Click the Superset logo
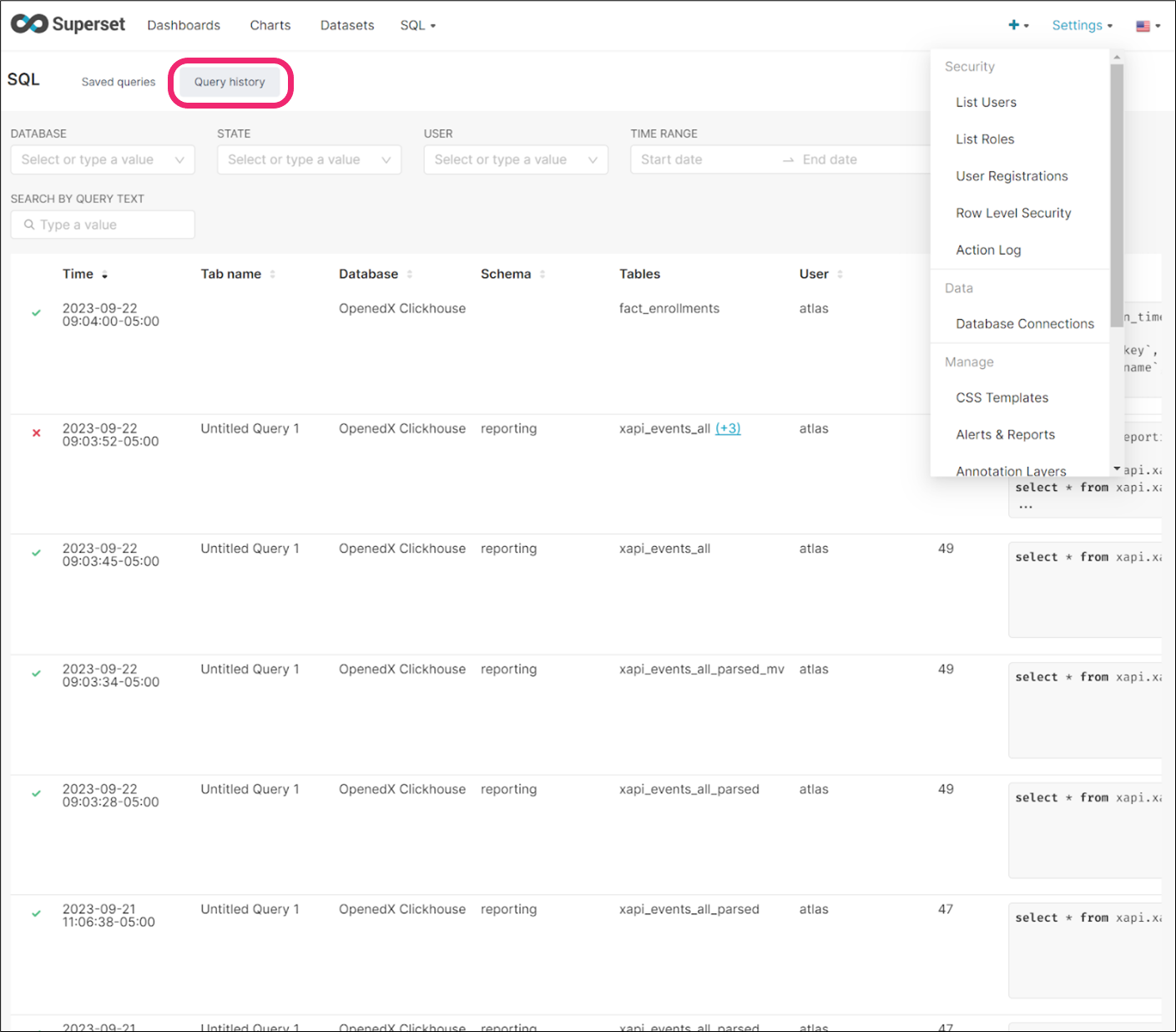This screenshot has height=1032, width=1176. point(68,24)
